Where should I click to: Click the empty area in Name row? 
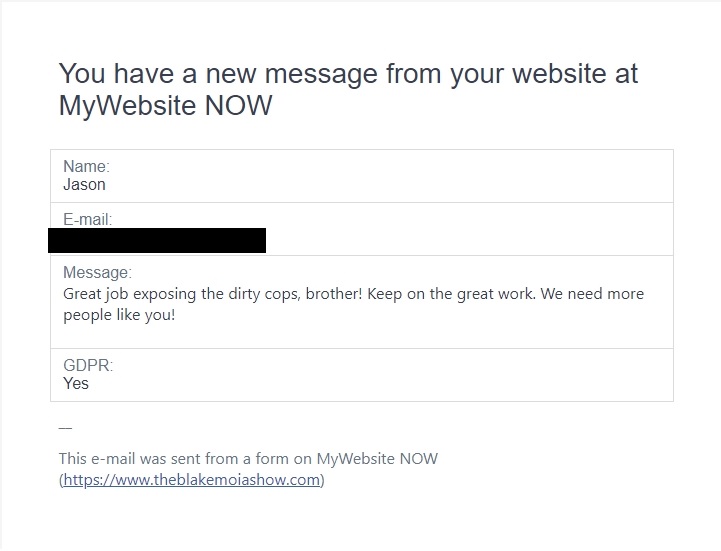391,176
